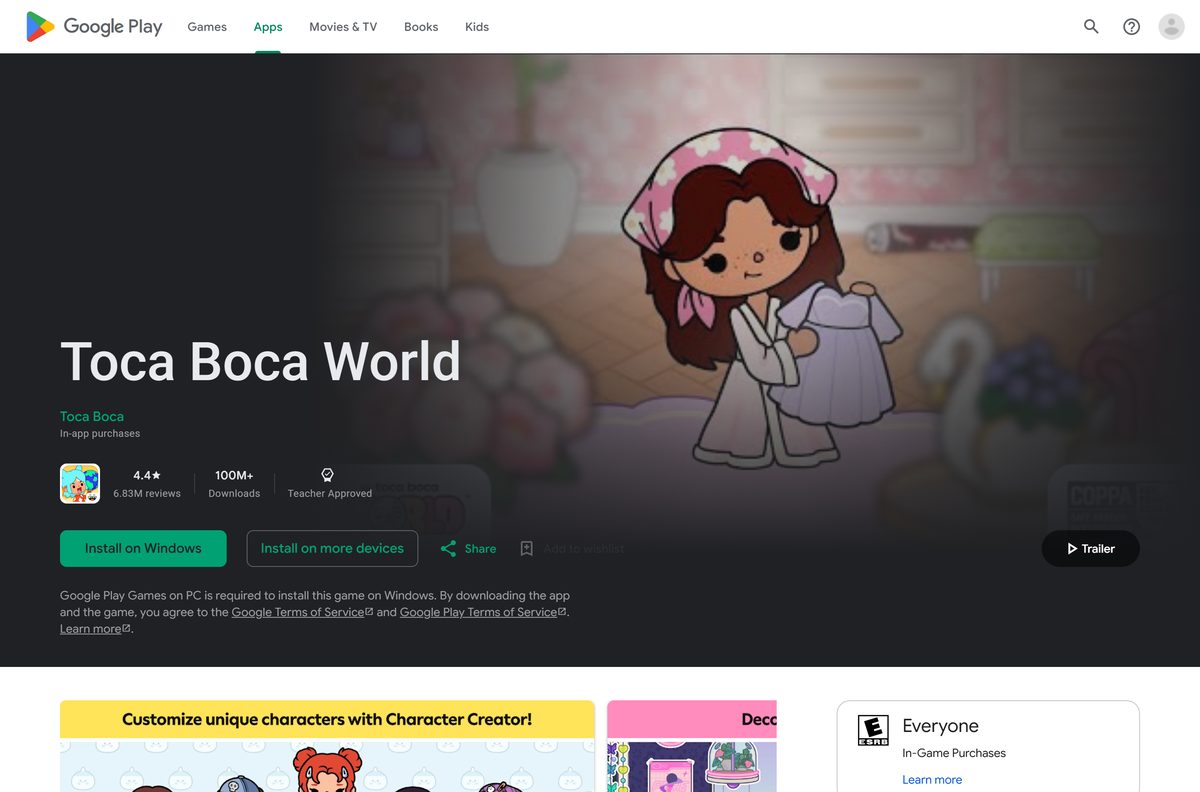Click the Install on Windows button
The height and width of the screenshot is (792, 1200).
click(143, 549)
